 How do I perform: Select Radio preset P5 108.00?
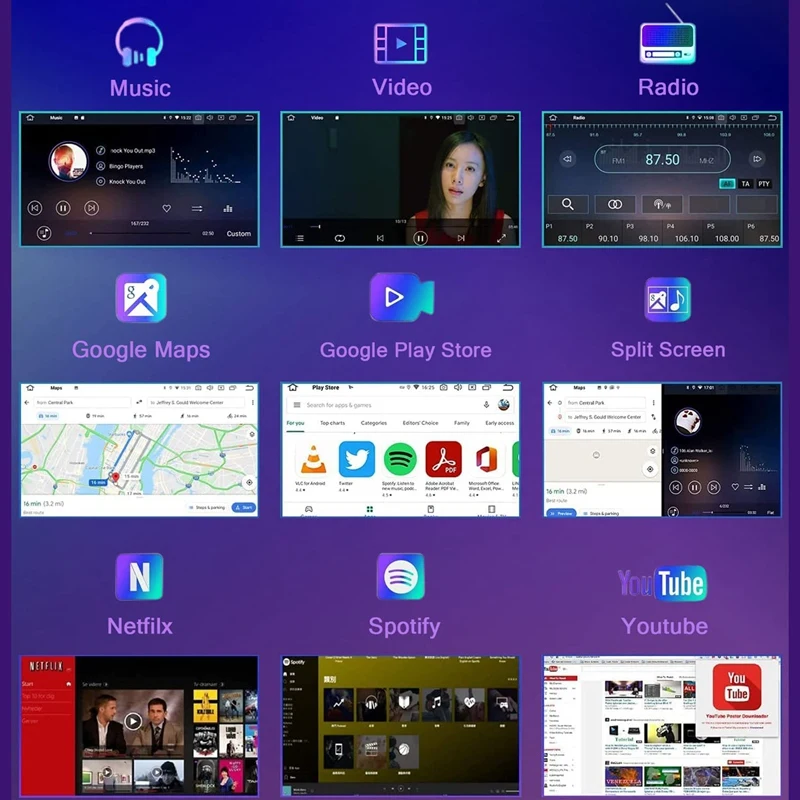(723, 233)
